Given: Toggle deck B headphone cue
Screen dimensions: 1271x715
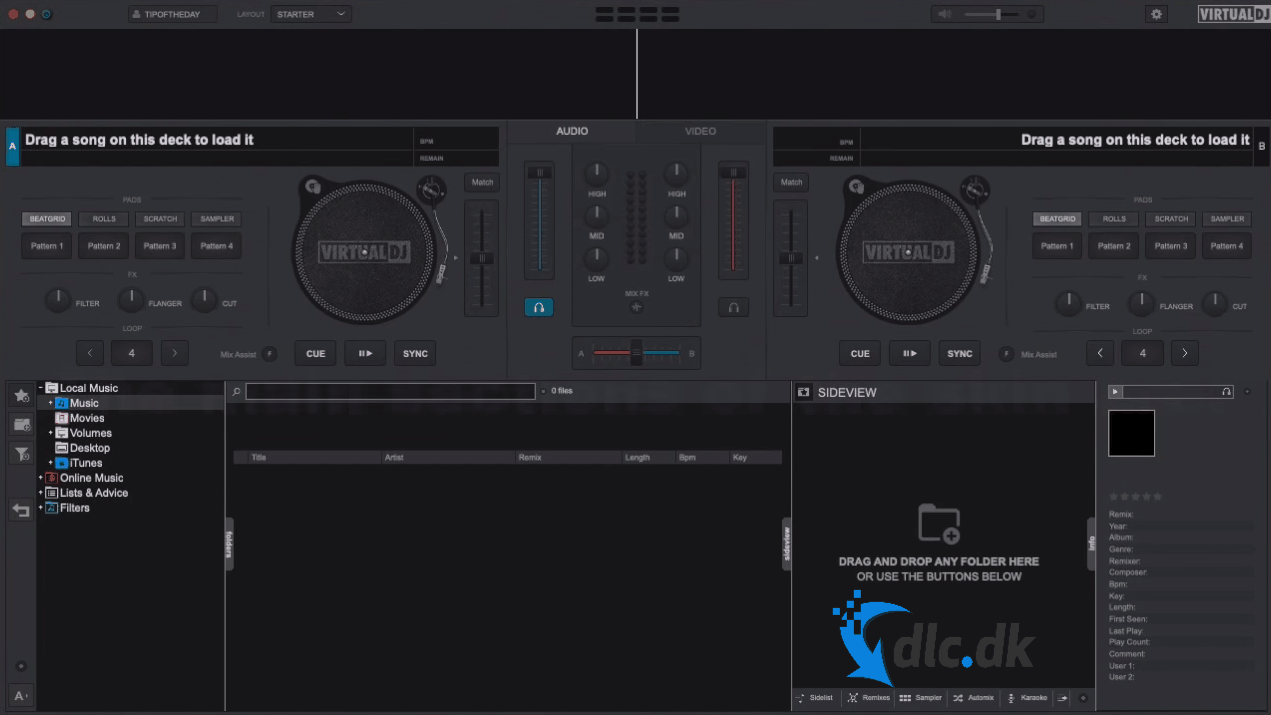Looking at the screenshot, I should (733, 307).
